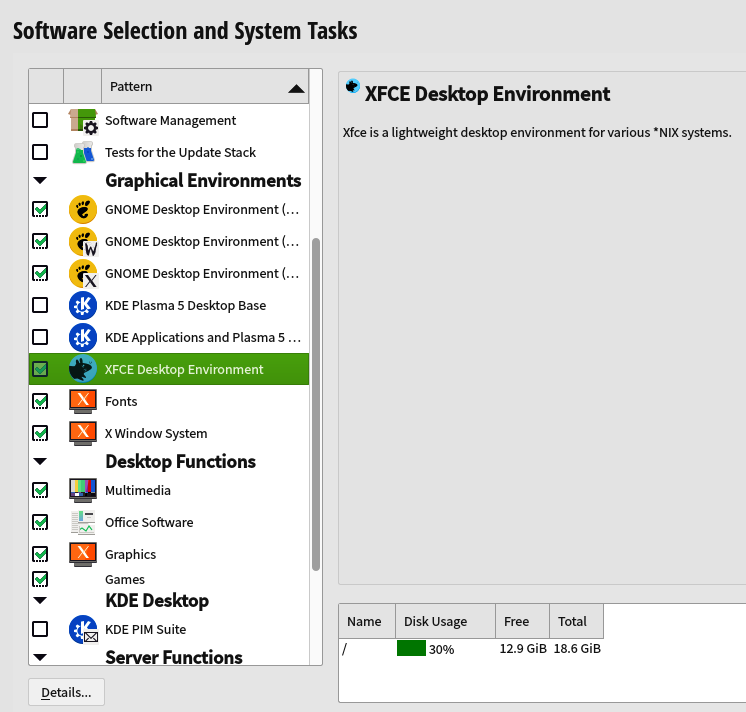
Task: Click the 'Graphical Environments' group heading
Action: click(x=203, y=181)
